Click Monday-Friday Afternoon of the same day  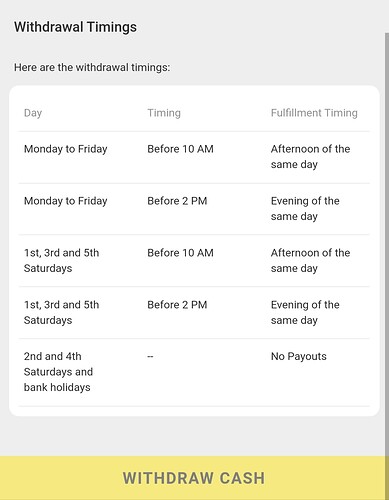[310, 157]
